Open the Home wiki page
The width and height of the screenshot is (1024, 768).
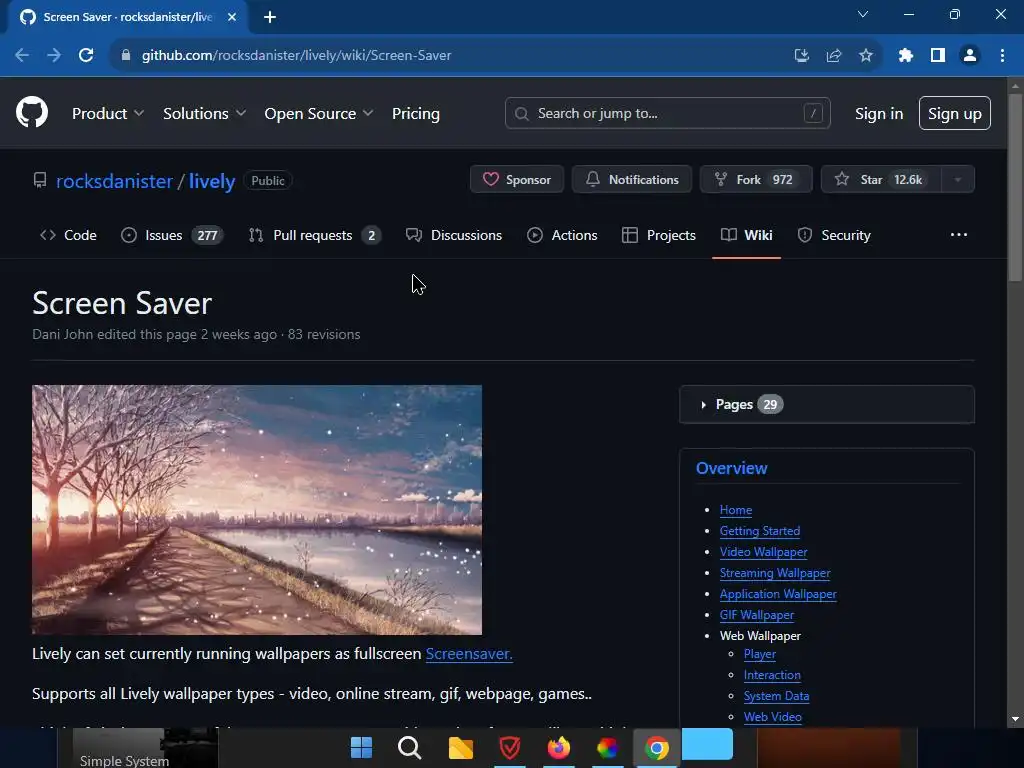(x=736, y=510)
